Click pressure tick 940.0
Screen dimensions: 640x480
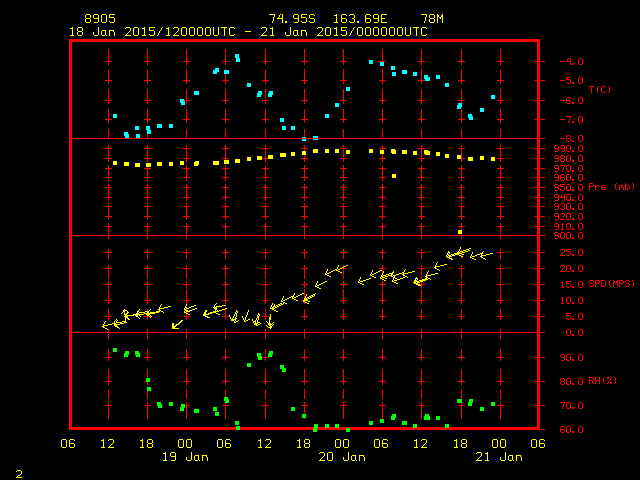(x=569, y=198)
